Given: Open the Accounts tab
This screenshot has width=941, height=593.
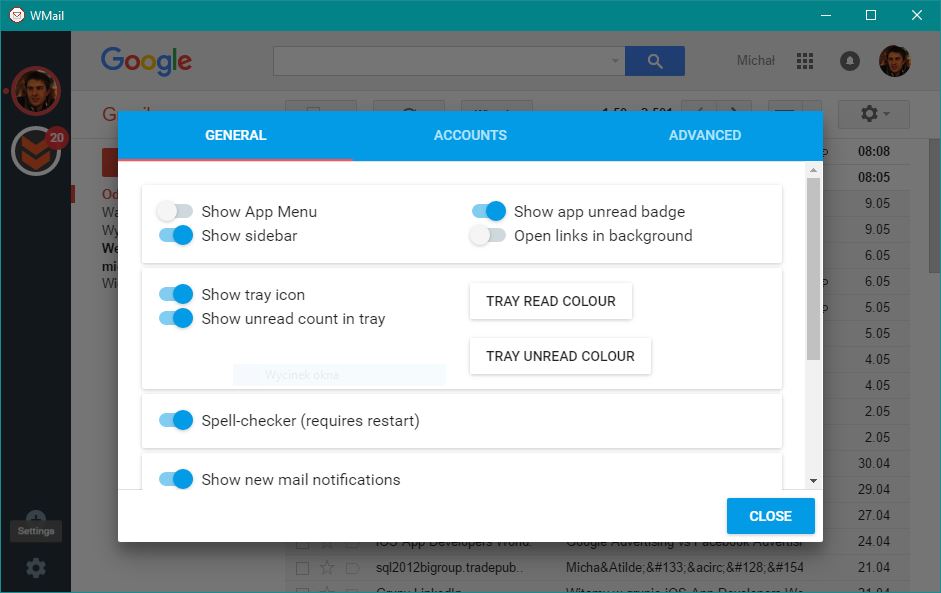Looking at the screenshot, I should pyautogui.click(x=470, y=136).
